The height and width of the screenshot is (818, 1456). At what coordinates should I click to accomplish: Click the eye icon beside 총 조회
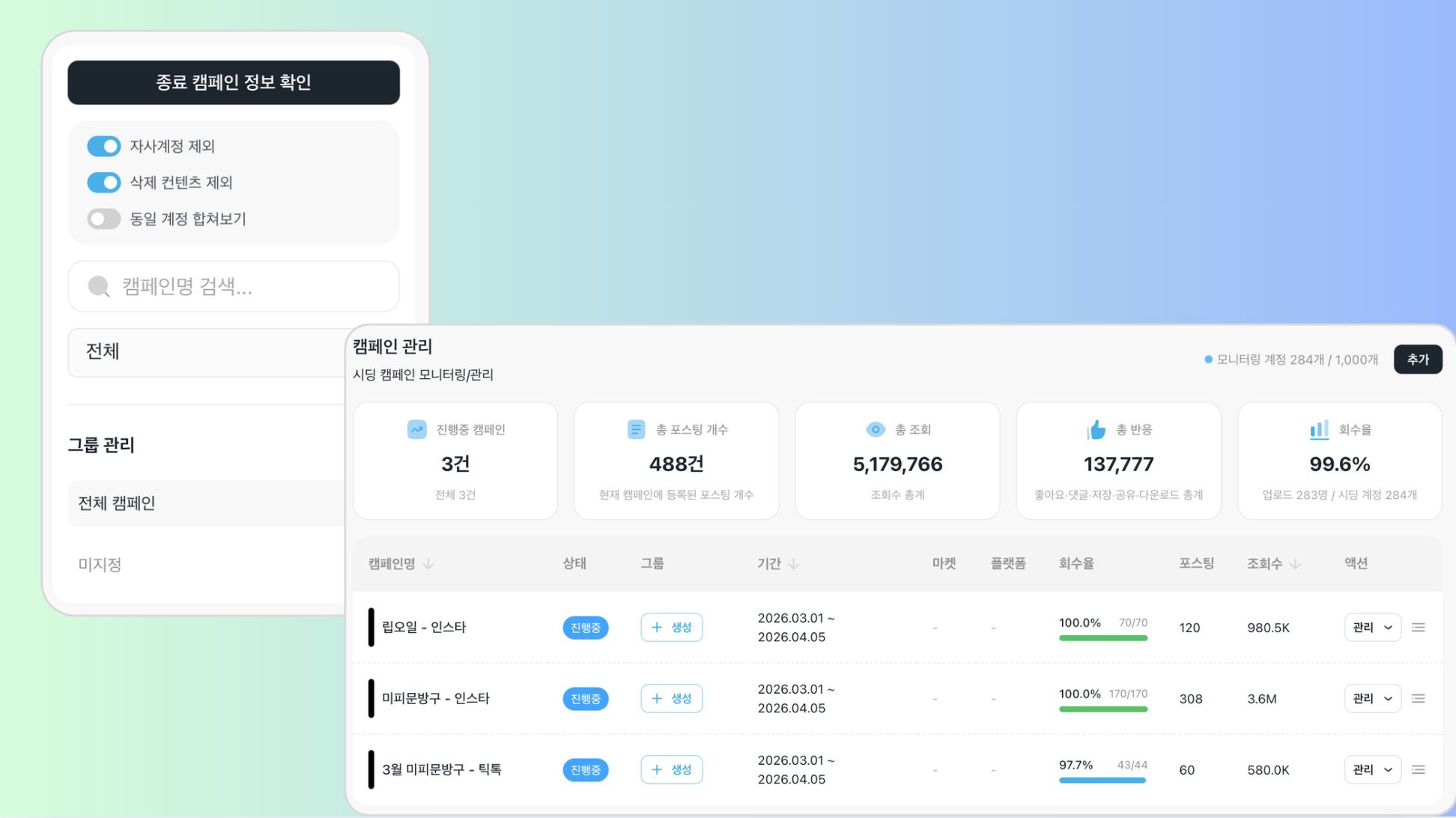click(875, 429)
